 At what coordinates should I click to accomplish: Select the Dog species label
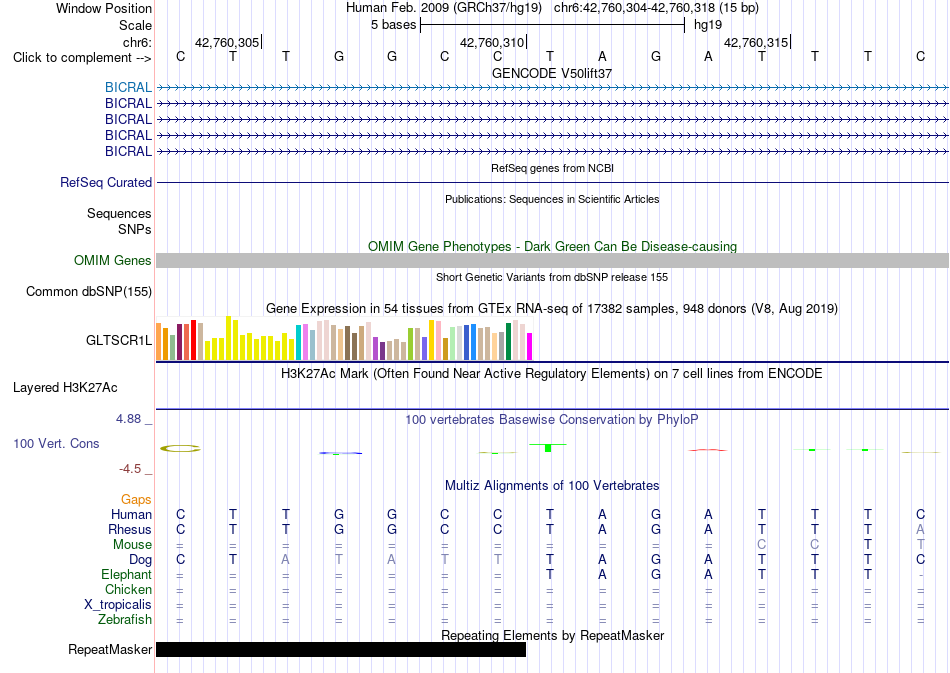pyautogui.click(x=141, y=559)
